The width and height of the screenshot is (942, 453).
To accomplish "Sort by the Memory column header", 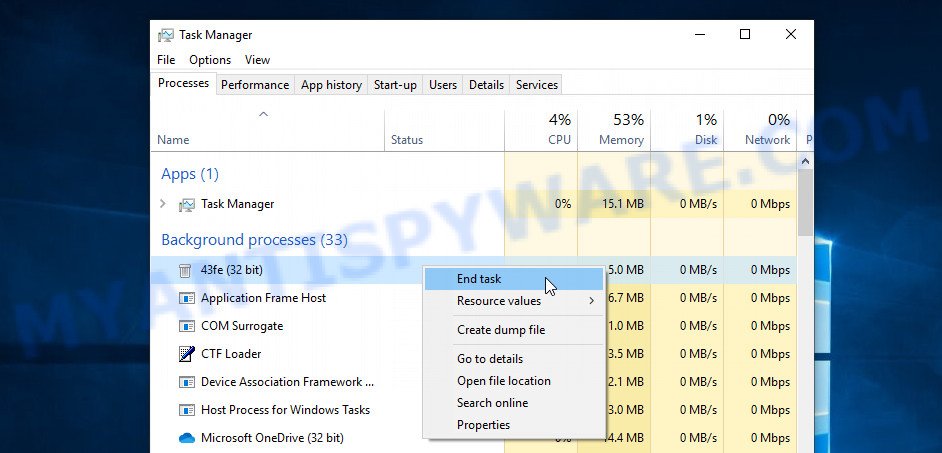I will 613,130.
